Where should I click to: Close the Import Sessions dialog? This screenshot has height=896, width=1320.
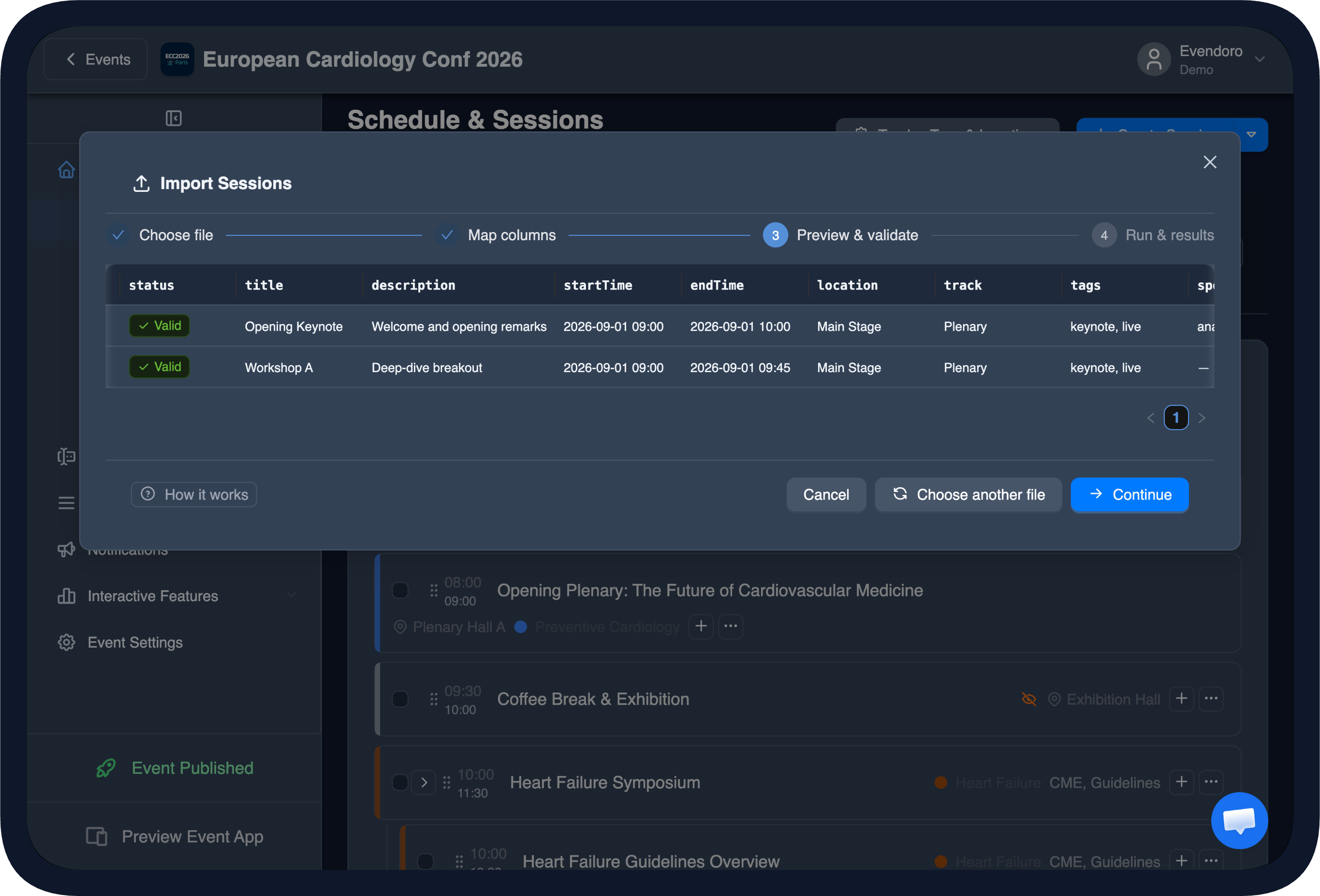click(1210, 162)
